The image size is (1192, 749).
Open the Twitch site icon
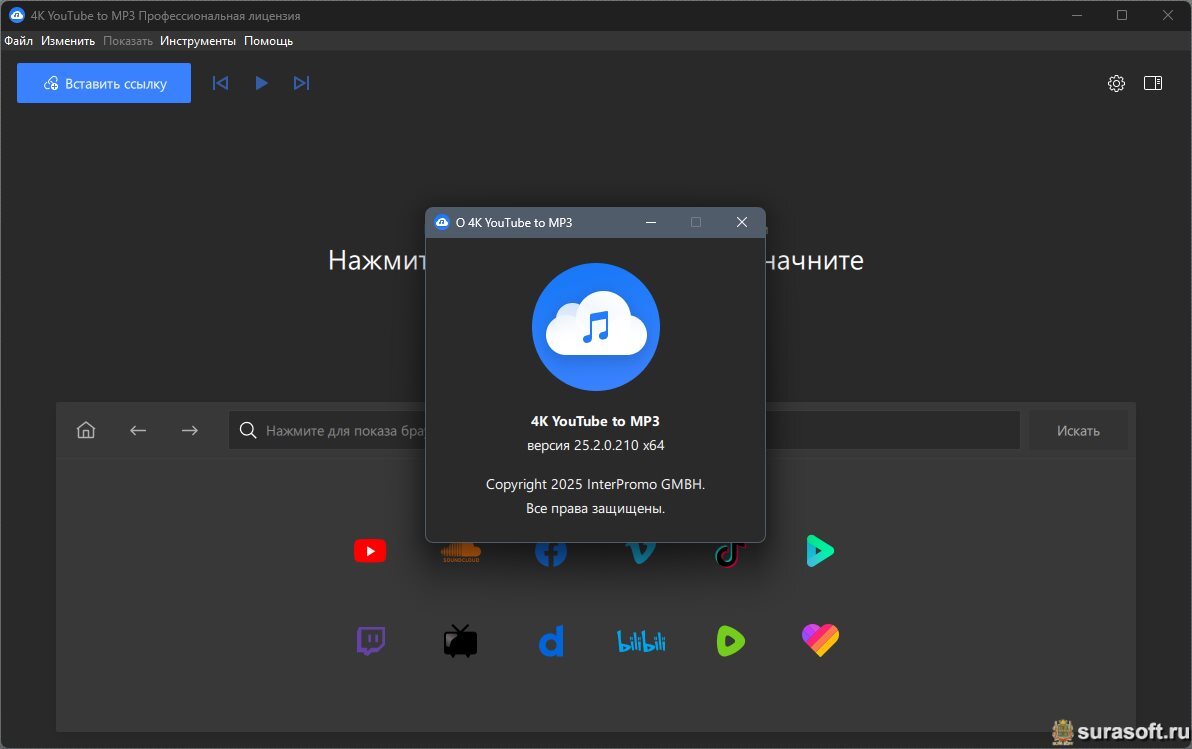[371, 641]
